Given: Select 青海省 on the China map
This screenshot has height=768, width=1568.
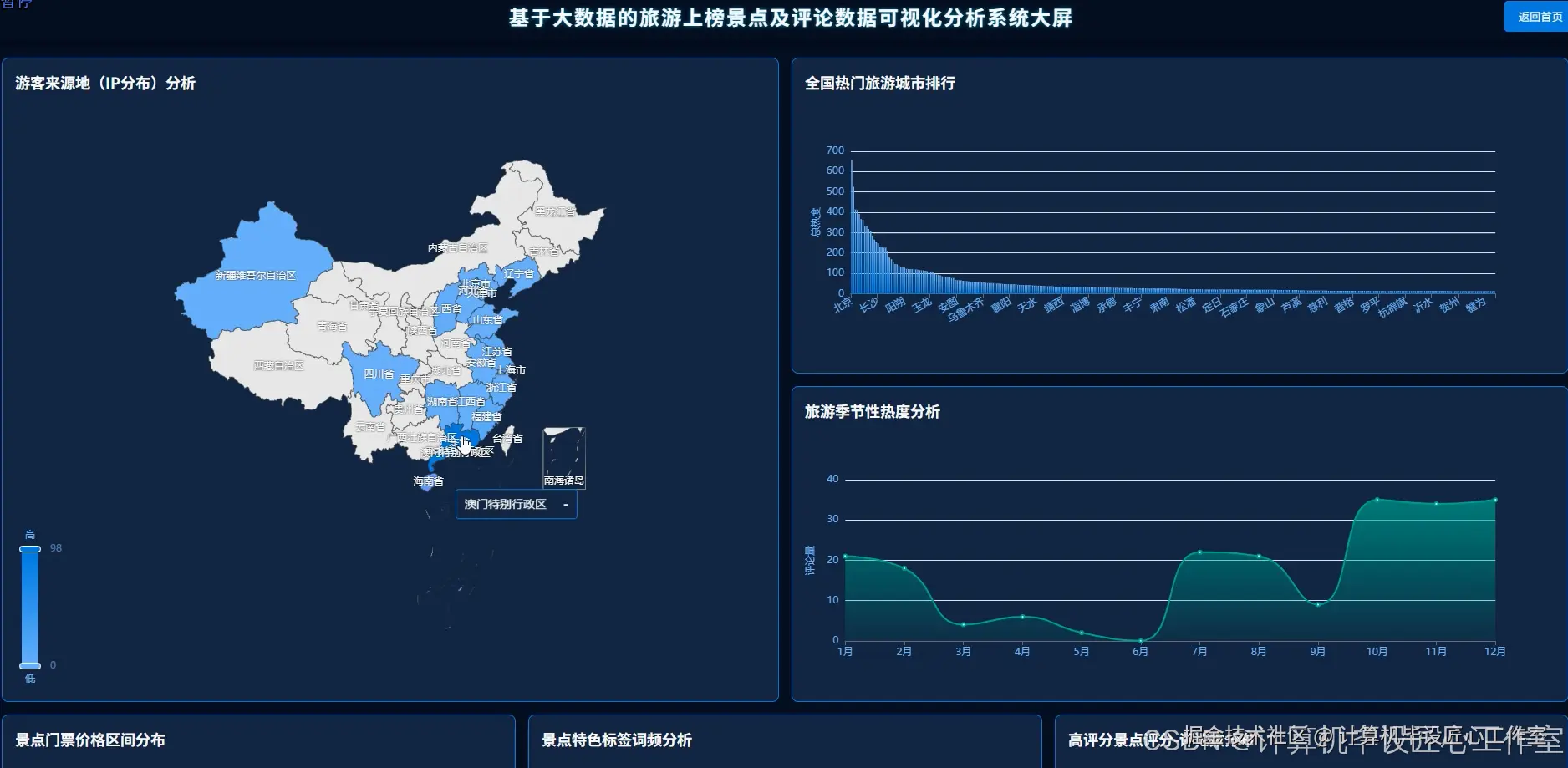Looking at the screenshot, I should click(x=332, y=327).
